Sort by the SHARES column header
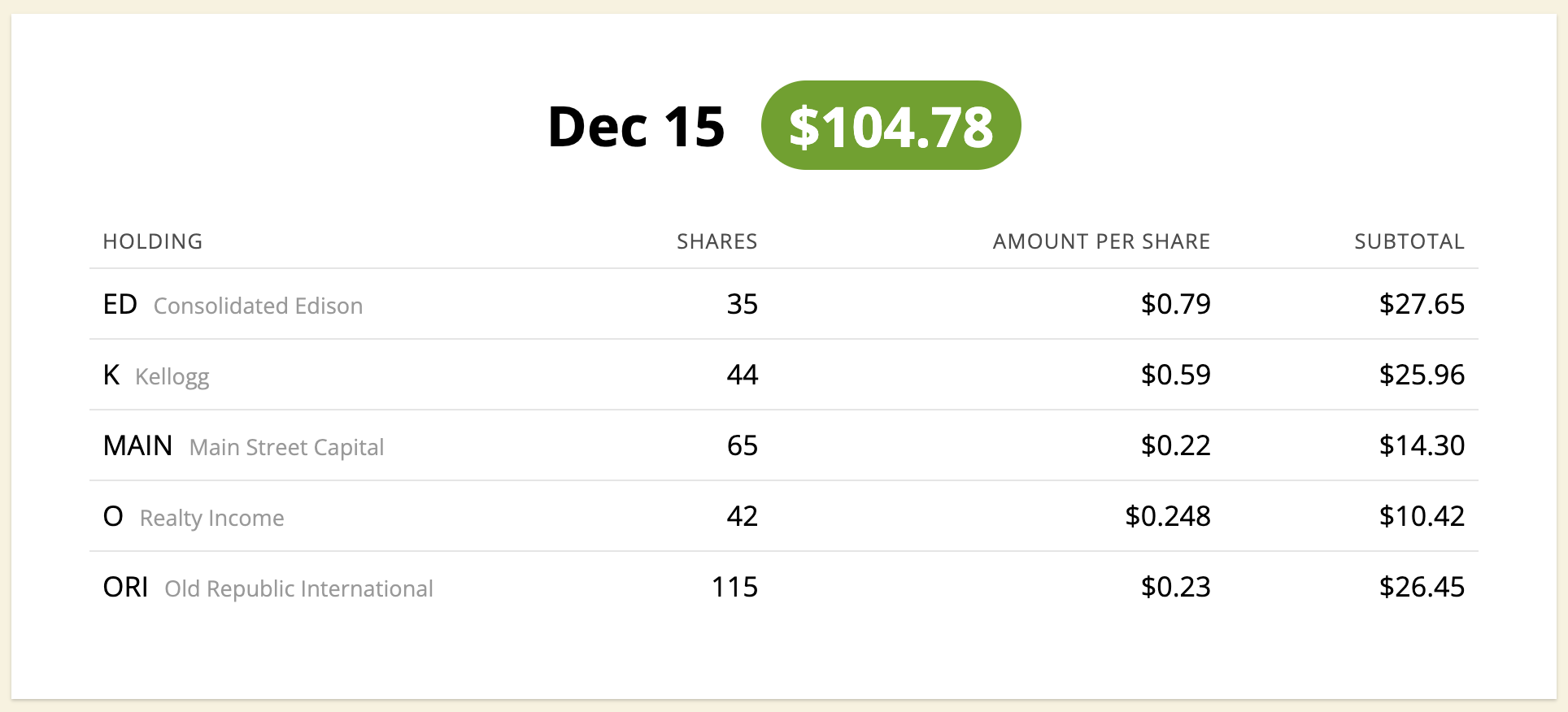The width and height of the screenshot is (1568, 712). [x=716, y=241]
